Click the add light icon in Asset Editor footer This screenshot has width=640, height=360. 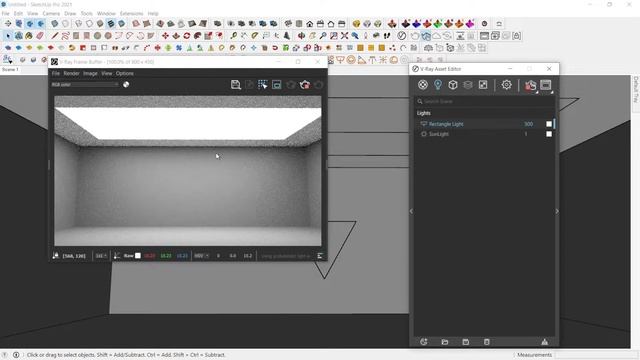pos(424,342)
